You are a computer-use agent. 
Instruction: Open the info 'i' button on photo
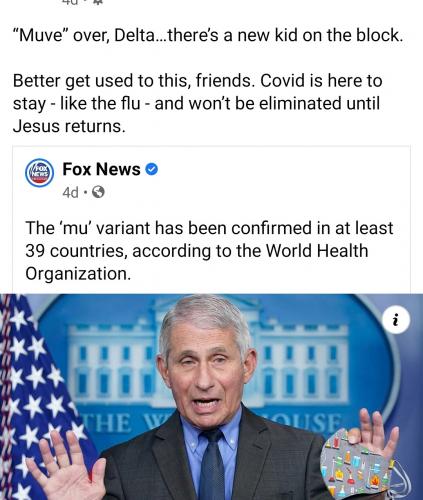pyautogui.click(x=396, y=320)
